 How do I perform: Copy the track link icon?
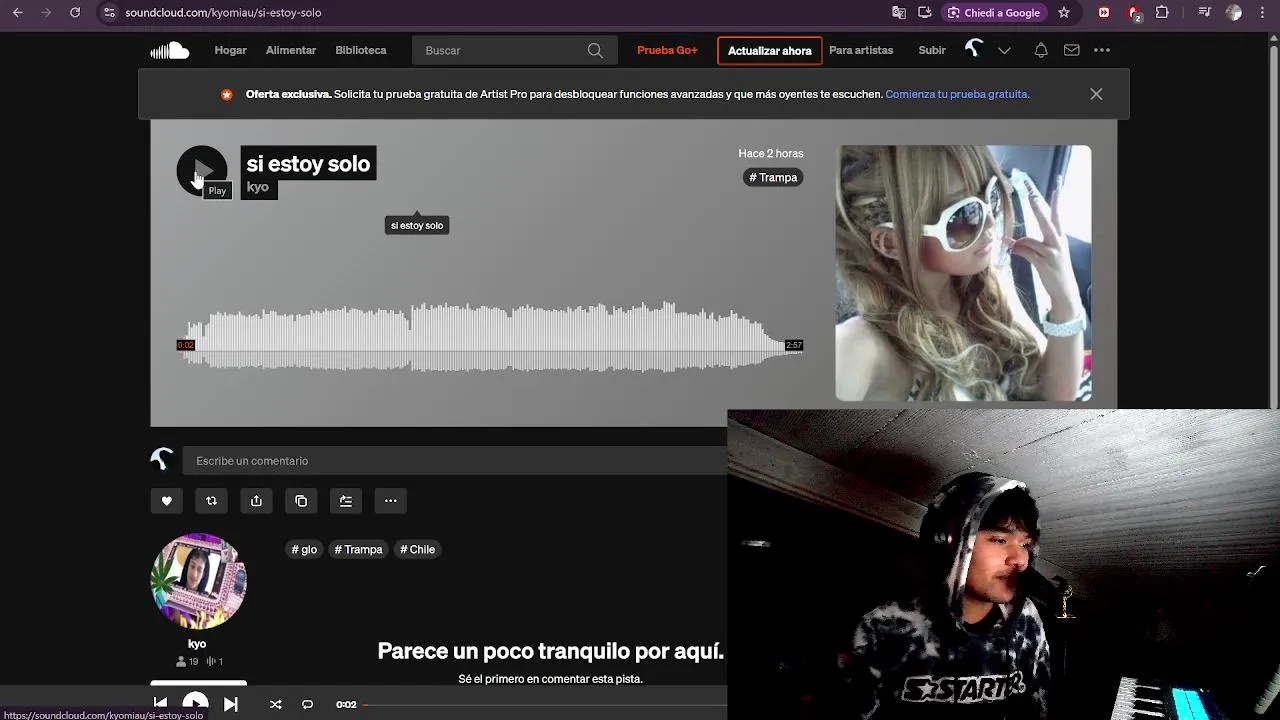point(301,501)
